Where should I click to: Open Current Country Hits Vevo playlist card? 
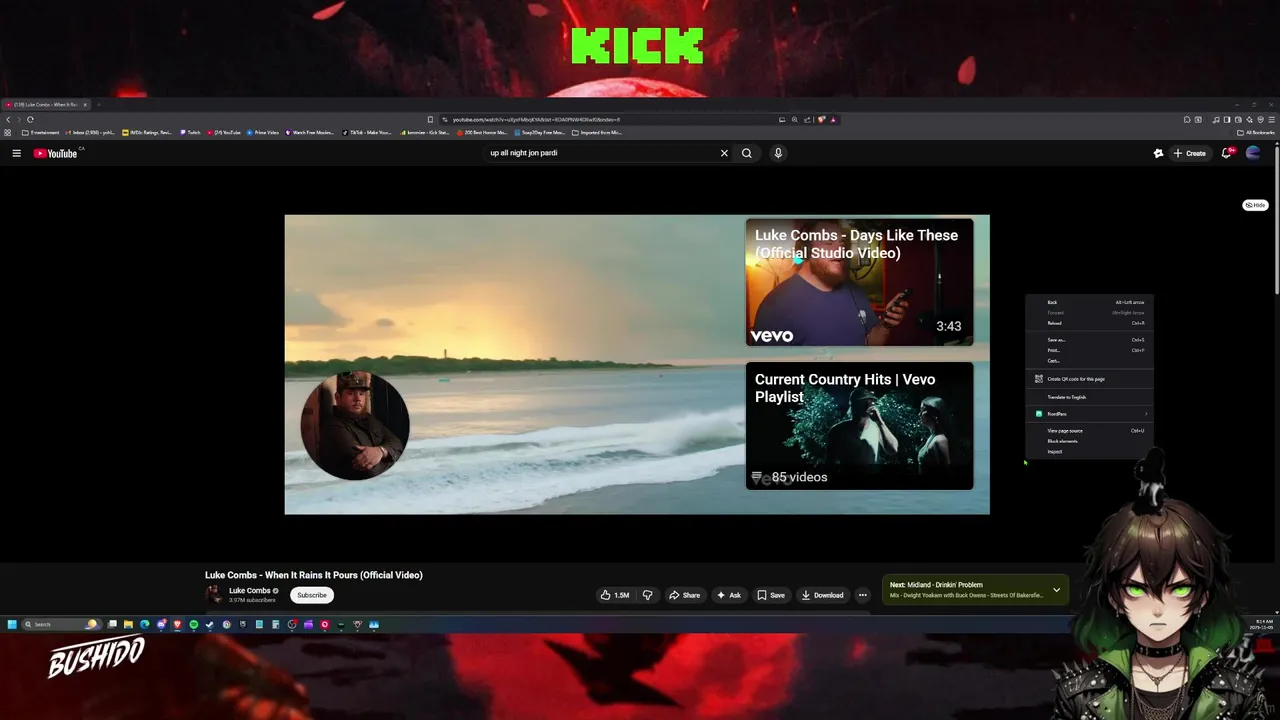click(x=859, y=425)
